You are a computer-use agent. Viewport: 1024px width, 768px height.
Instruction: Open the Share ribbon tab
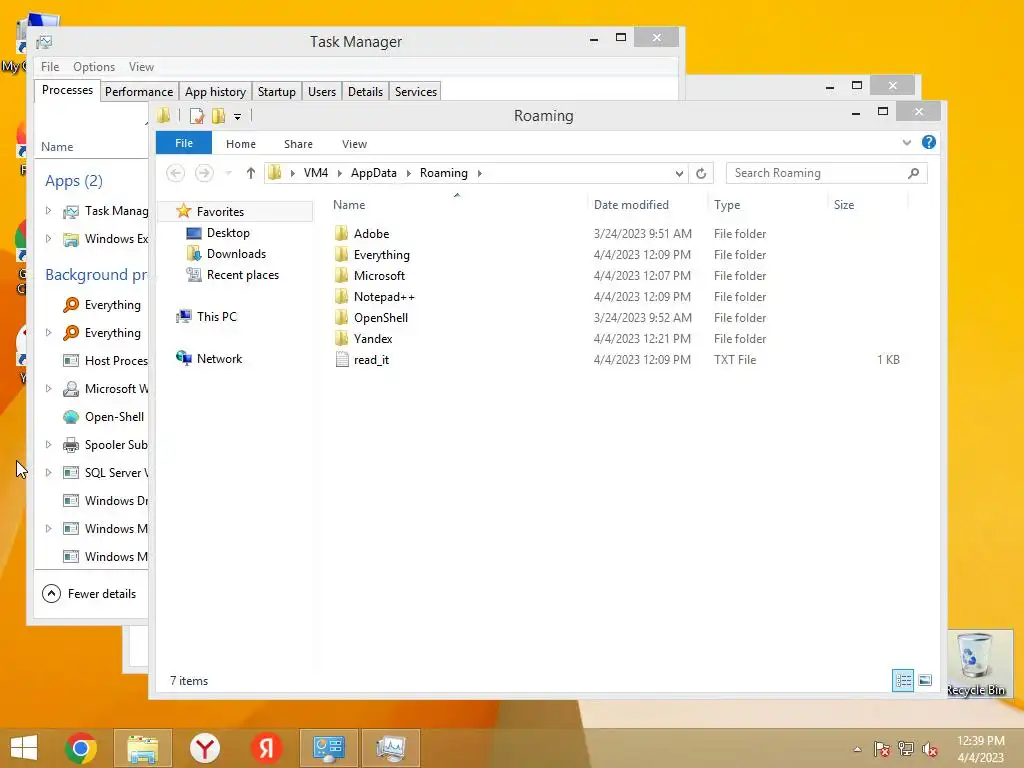[298, 144]
